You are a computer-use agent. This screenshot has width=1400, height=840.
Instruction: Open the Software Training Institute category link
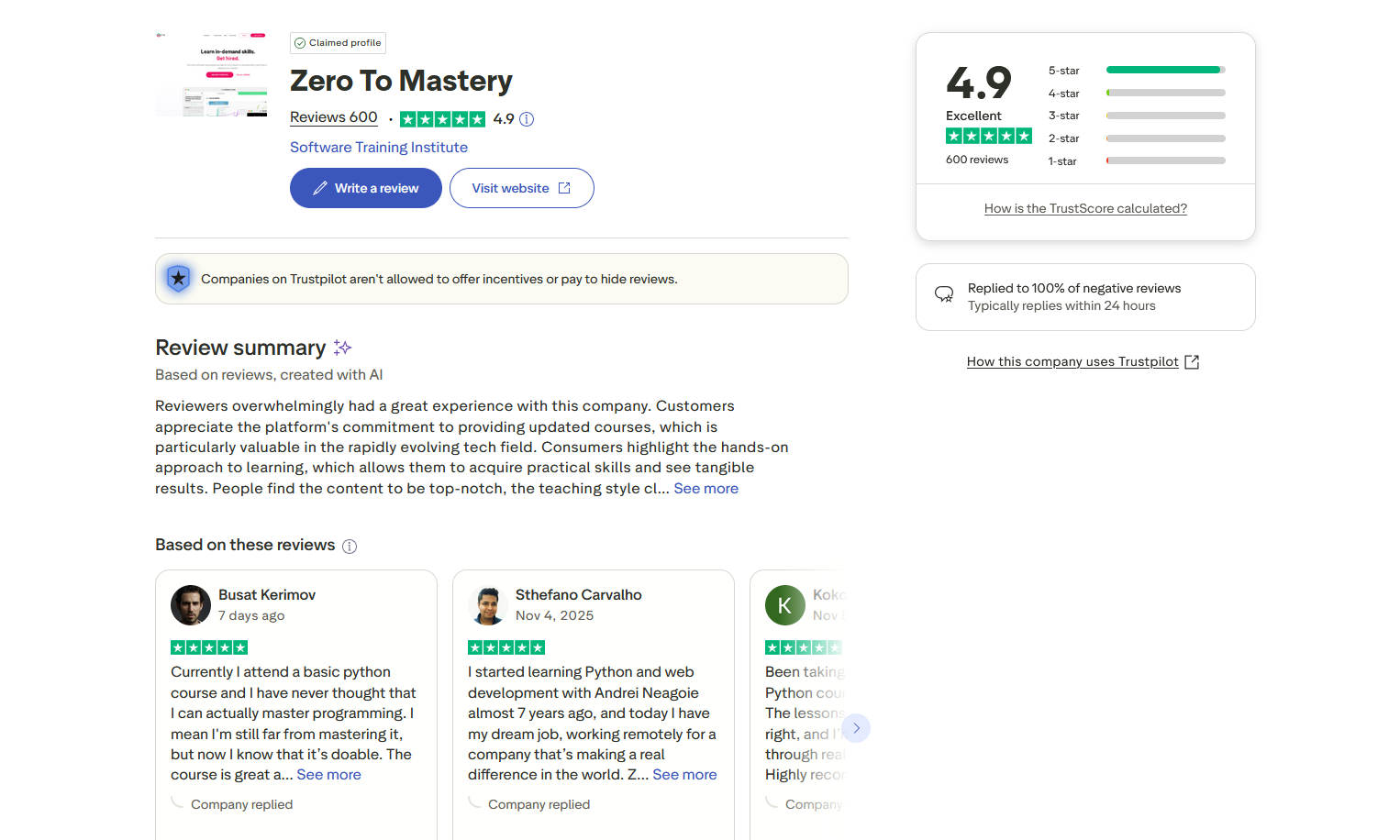[x=379, y=148]
